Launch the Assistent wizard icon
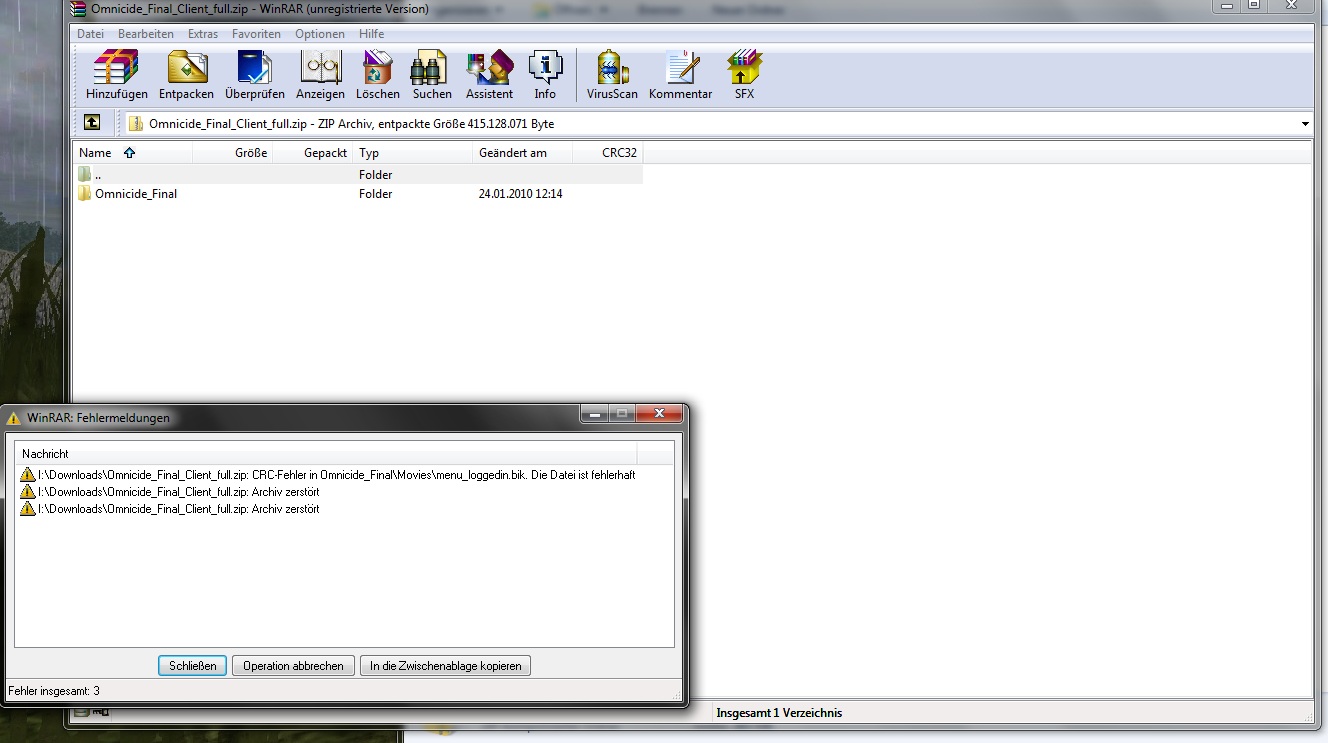Image resolution: width=1328 pixels, height=743 pixels. coord(489,75)
